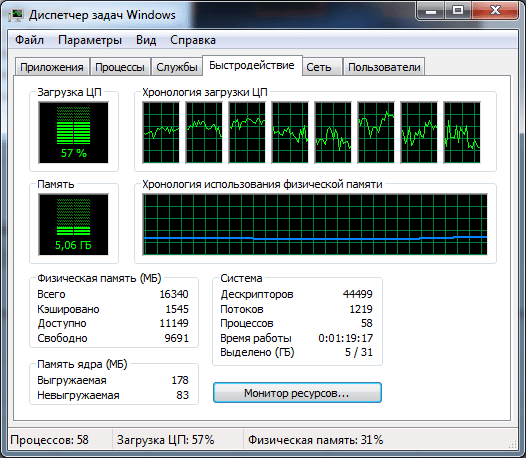Open the Вид menu

(146, 40)
